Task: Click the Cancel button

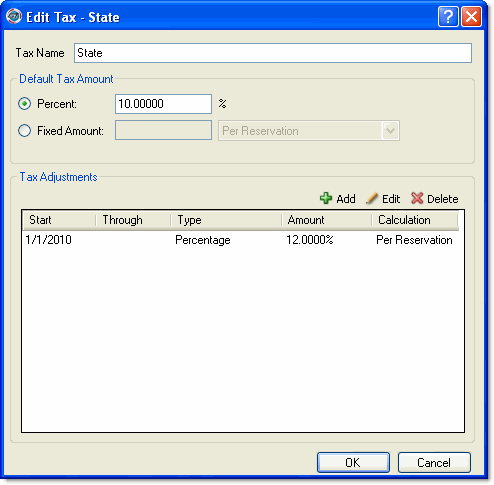Action: (434, 462)
